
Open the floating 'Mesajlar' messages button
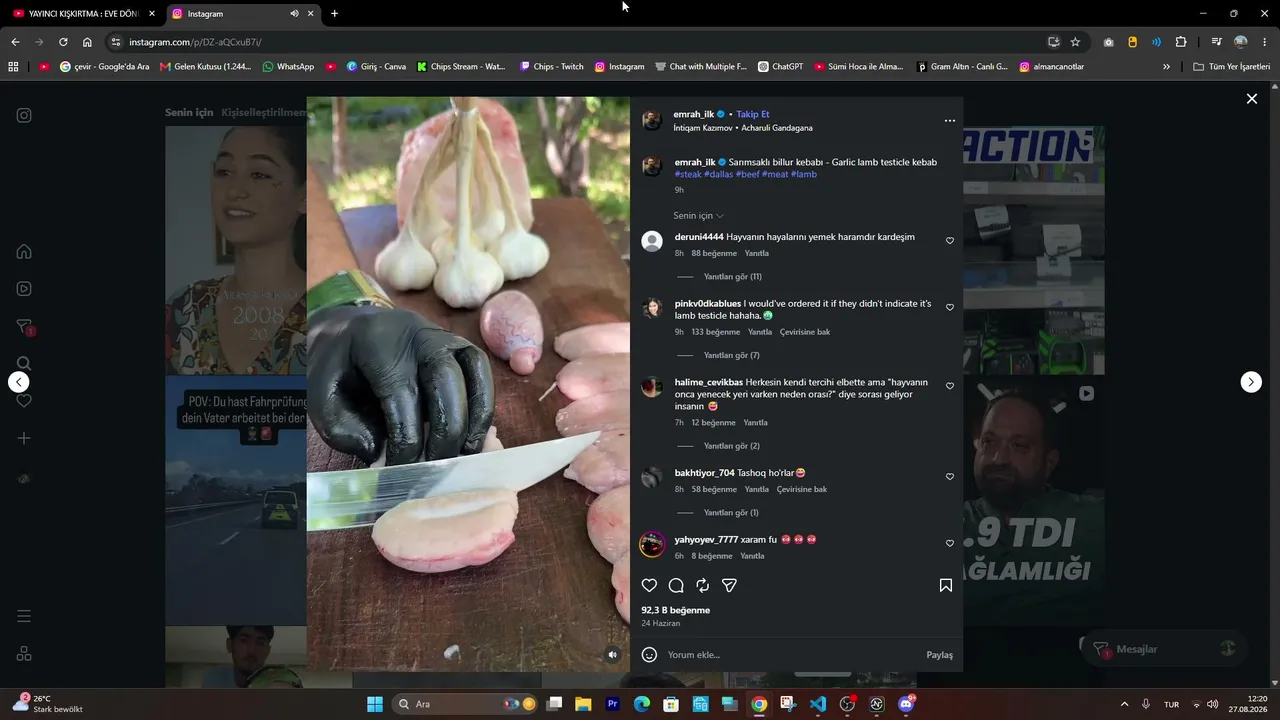click(1165, 649)
